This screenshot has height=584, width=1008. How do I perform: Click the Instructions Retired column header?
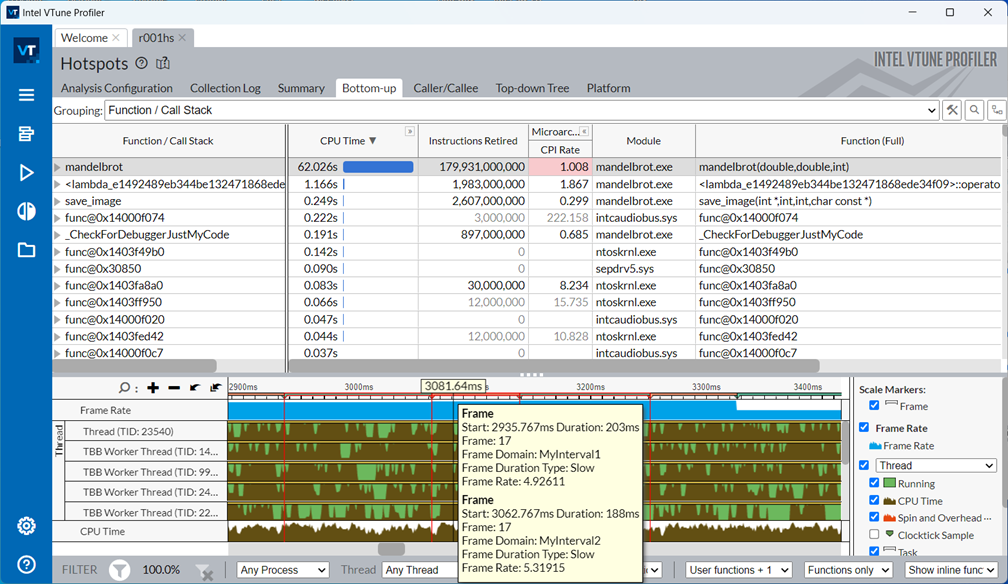[x=473, y=141]
